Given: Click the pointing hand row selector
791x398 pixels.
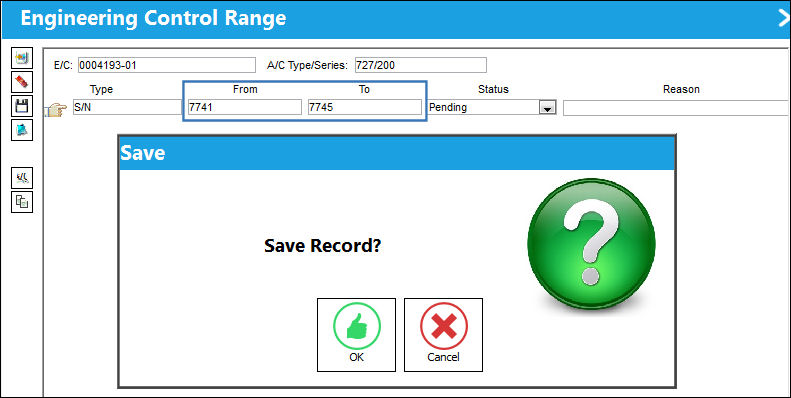Looking at the screenshot, I should point(56,109).
